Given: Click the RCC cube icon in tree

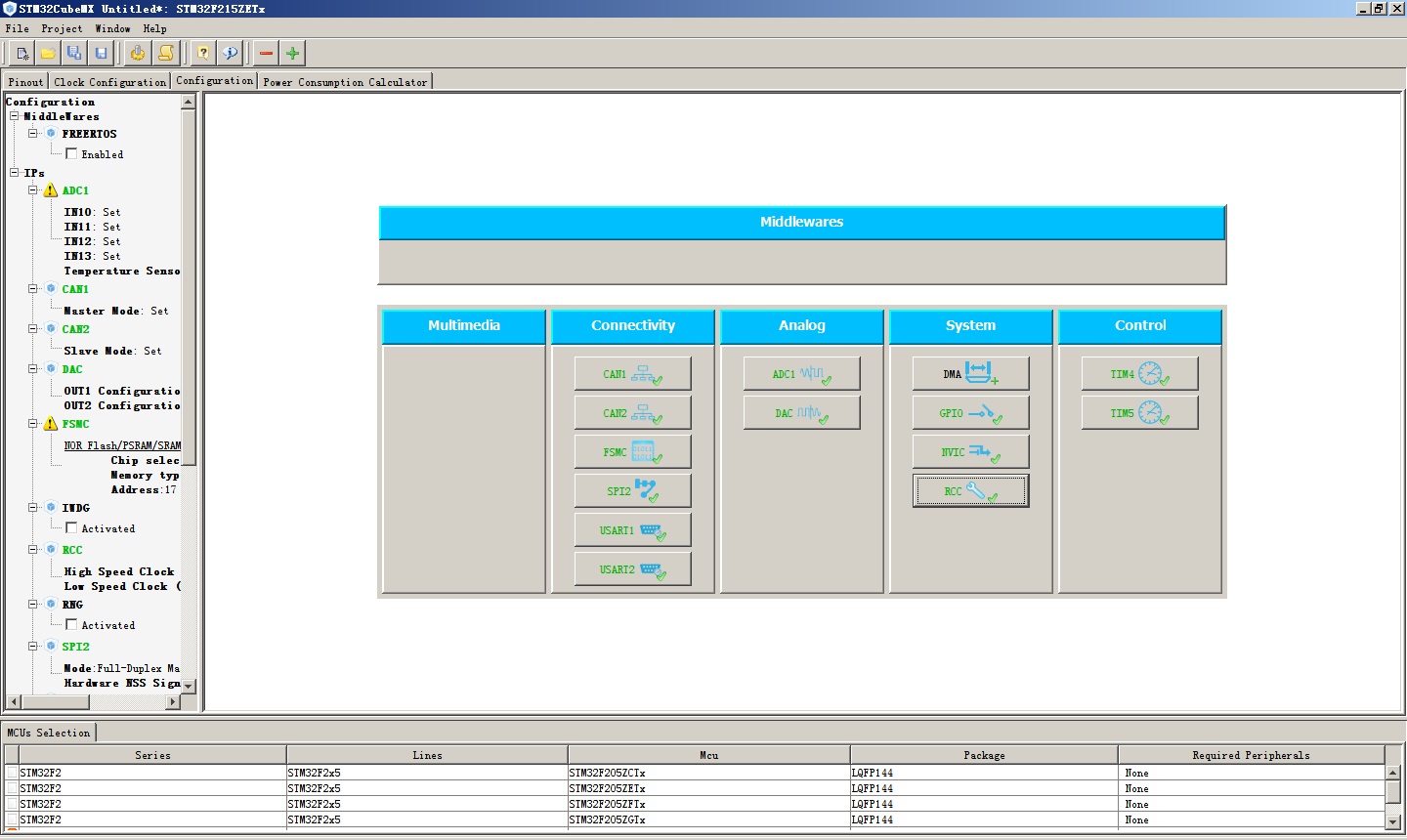Looking at the screenshot, I should click(51, 549).
